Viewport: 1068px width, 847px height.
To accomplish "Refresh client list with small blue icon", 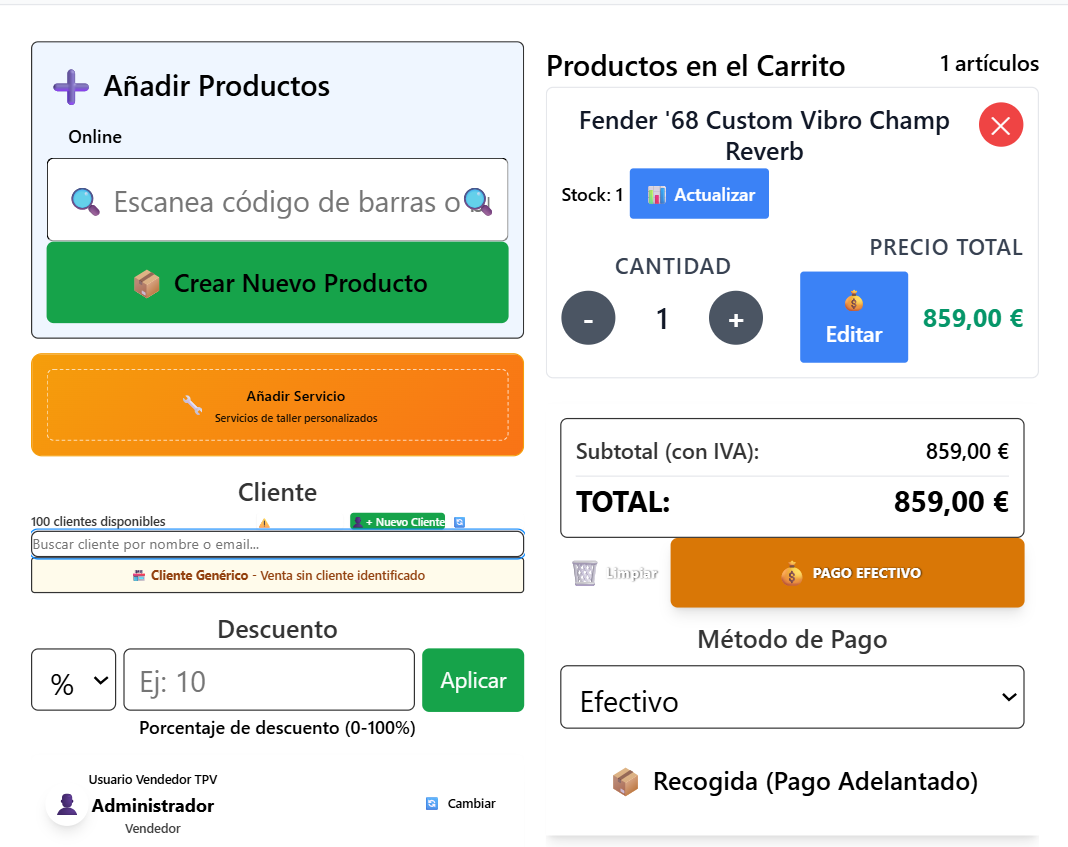I will [x=460, y=522].
